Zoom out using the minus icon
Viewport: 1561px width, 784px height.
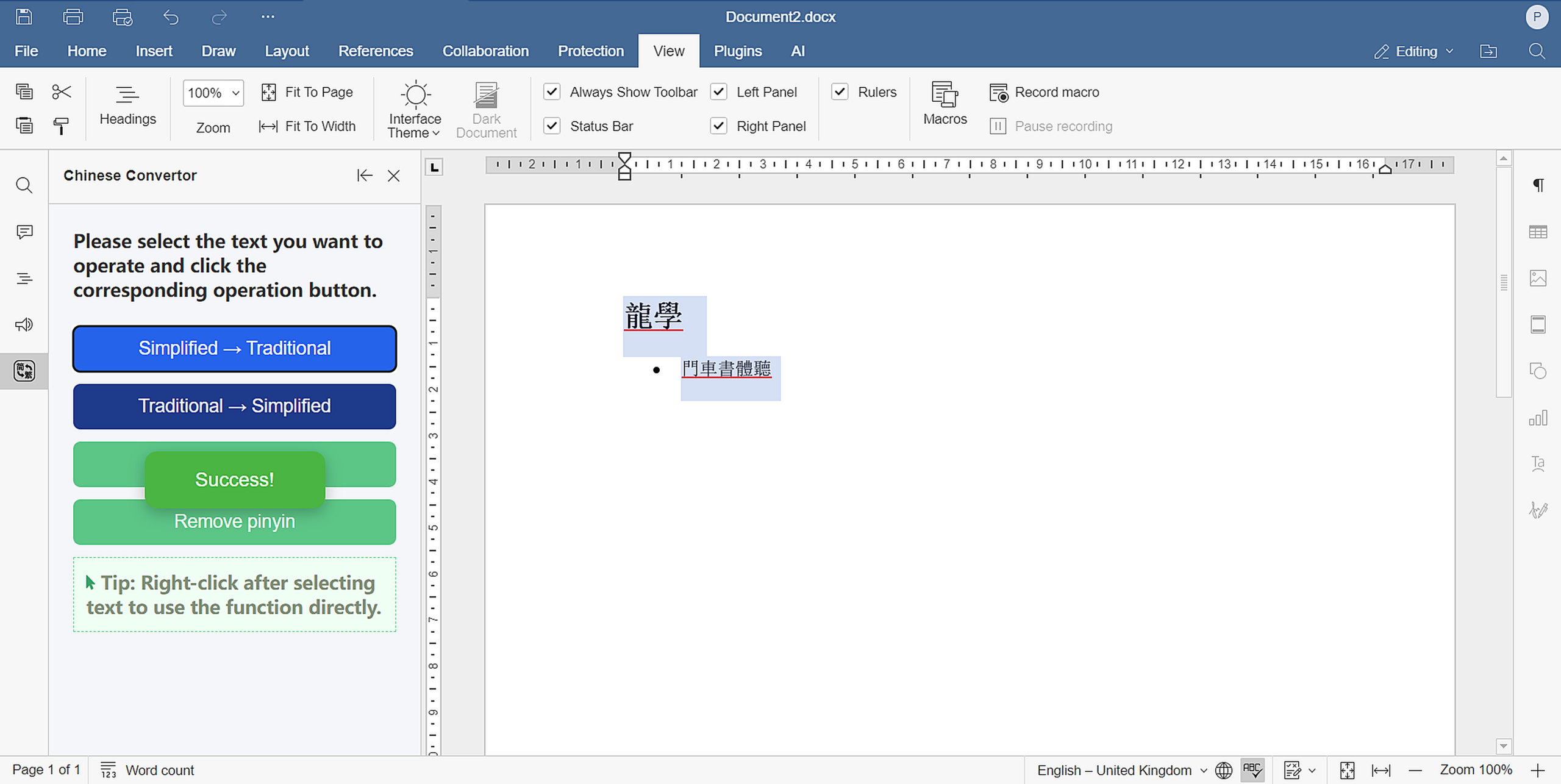[x=1415, y=770]
